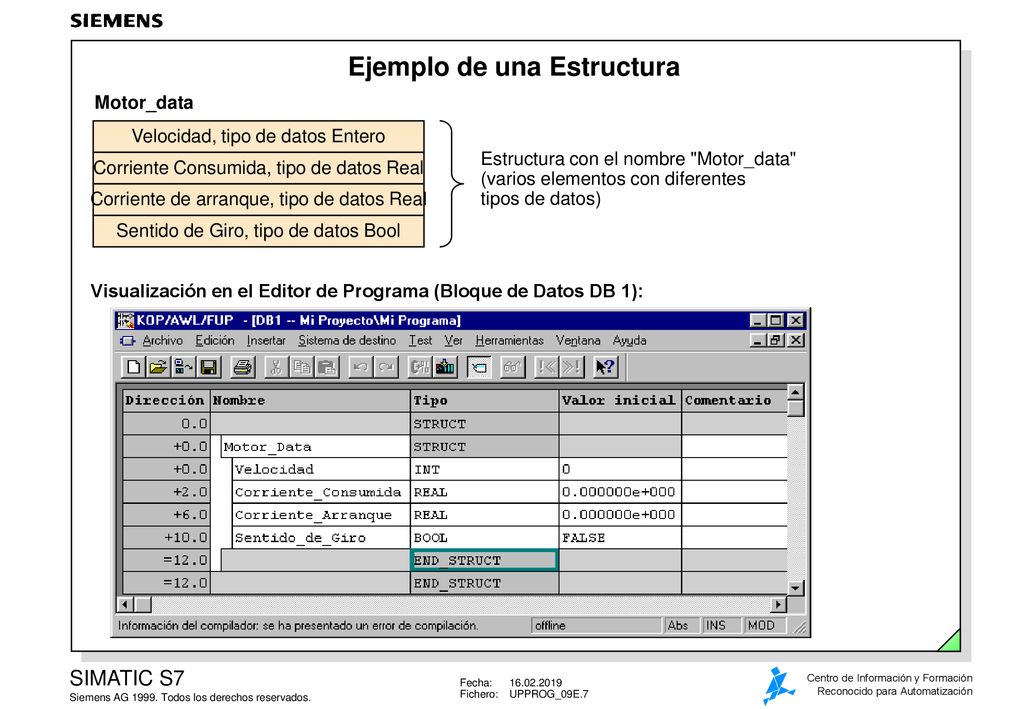
Task: Click the Cut scissors icon
Action: (276, 368)
